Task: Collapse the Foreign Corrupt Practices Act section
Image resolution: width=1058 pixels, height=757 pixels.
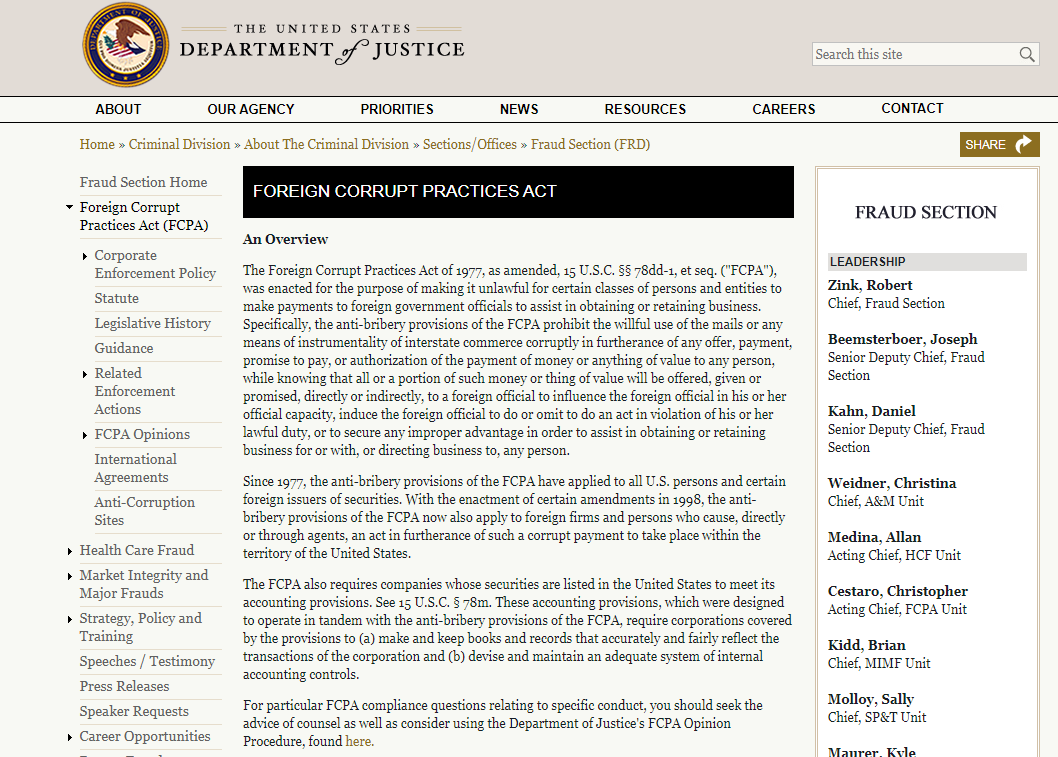Action: [x=69, y=207]
